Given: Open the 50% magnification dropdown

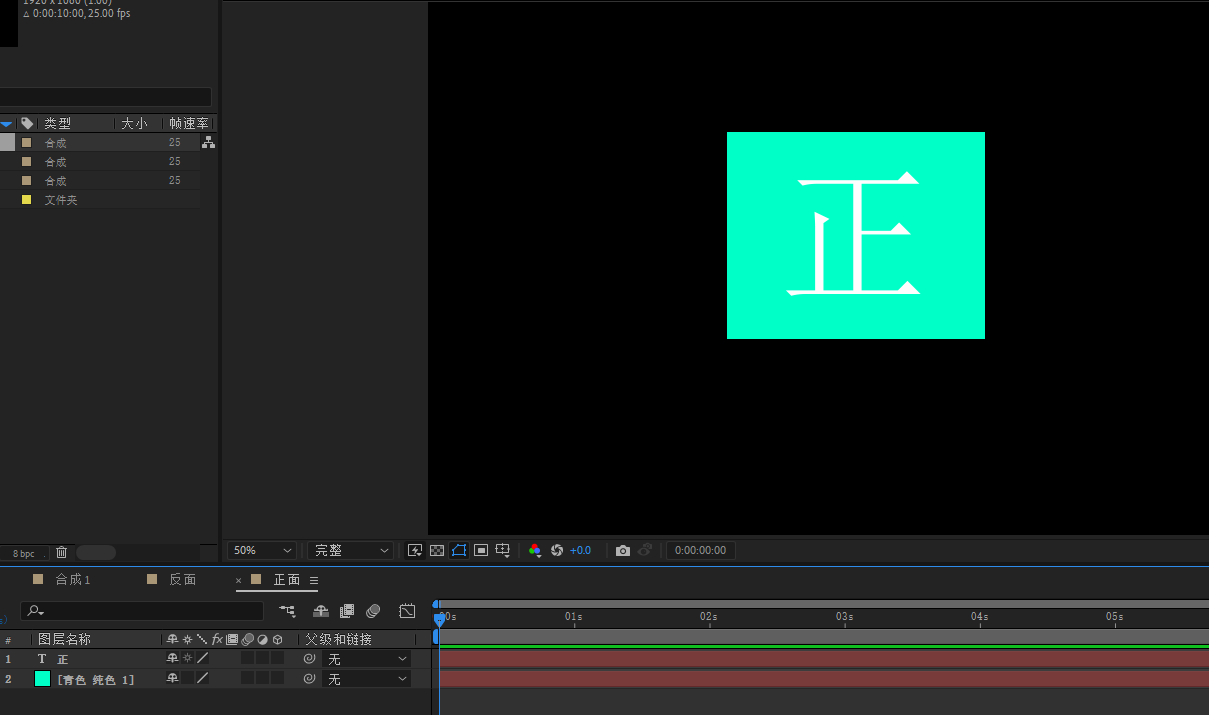Looking at the screenshot, I should (x=262, y=550).
